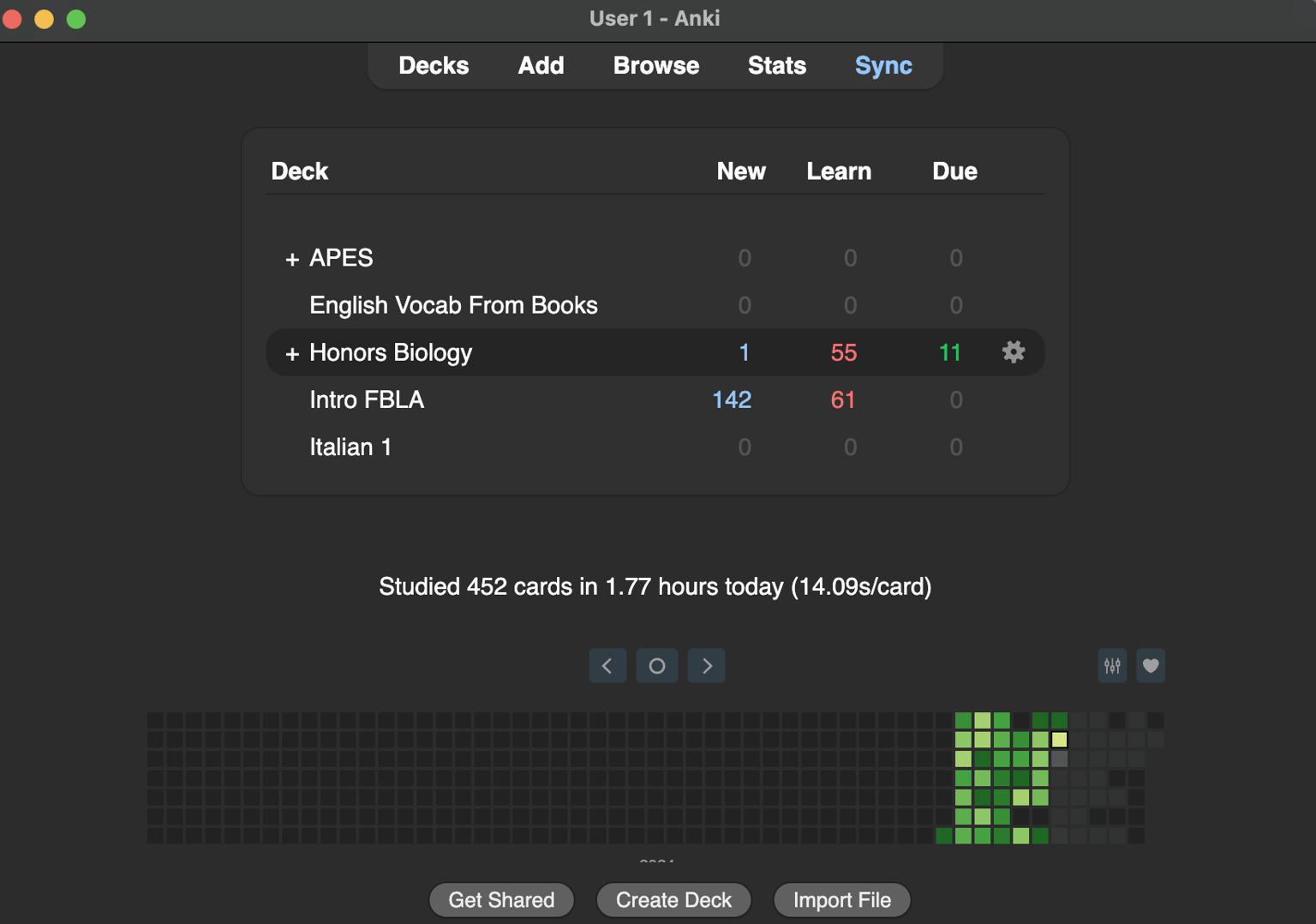Expand the APES deck

coord(292,259)
